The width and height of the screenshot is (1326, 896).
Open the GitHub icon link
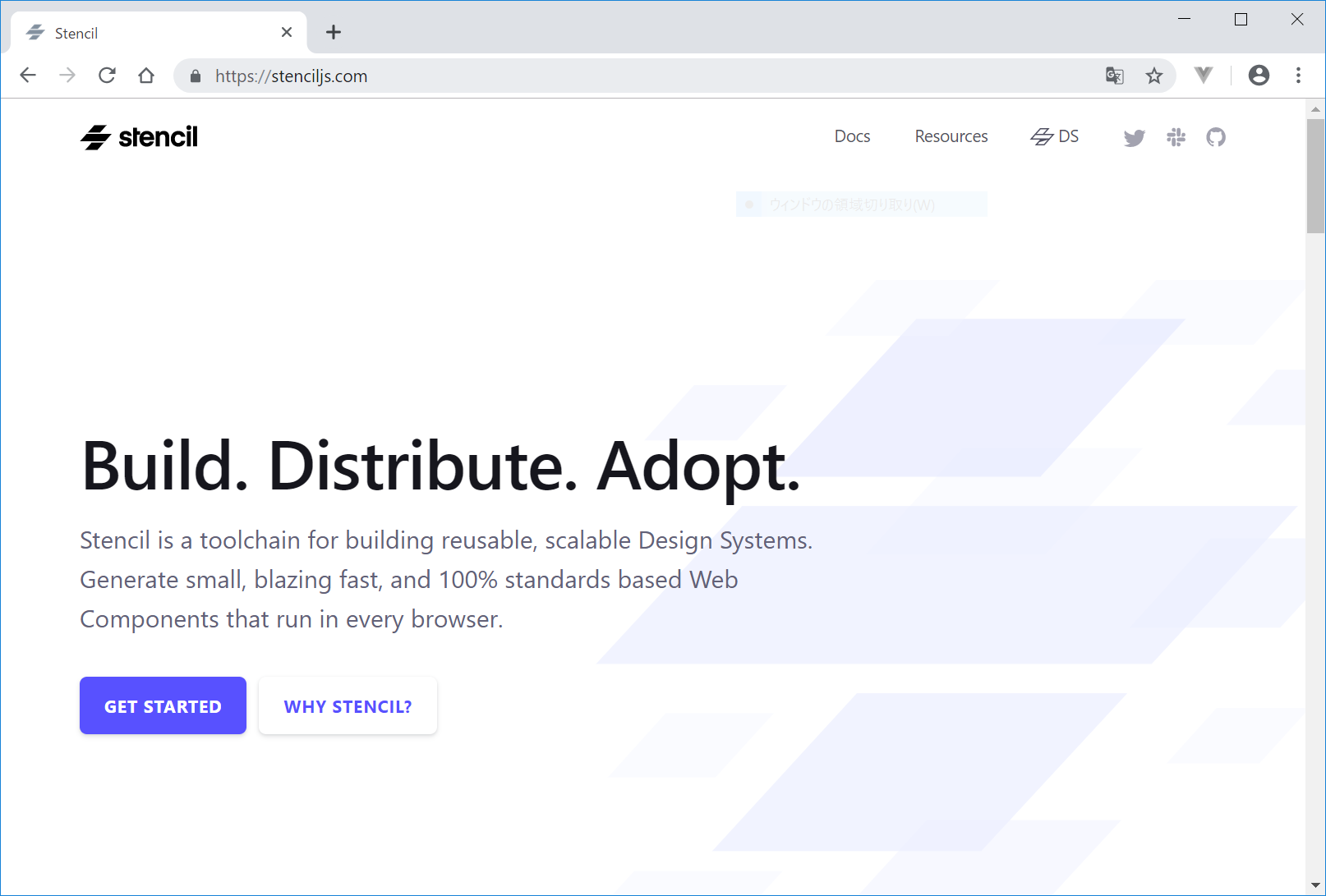(1216, 137)
